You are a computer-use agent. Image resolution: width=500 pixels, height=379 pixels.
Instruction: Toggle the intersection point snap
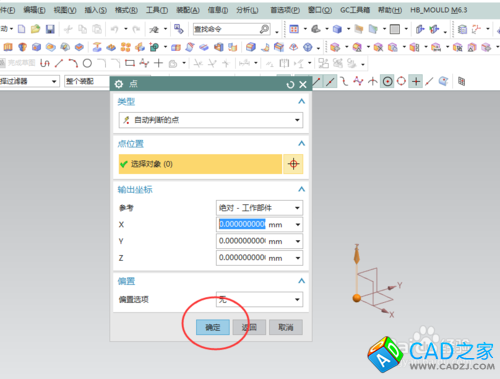point(373,81)
